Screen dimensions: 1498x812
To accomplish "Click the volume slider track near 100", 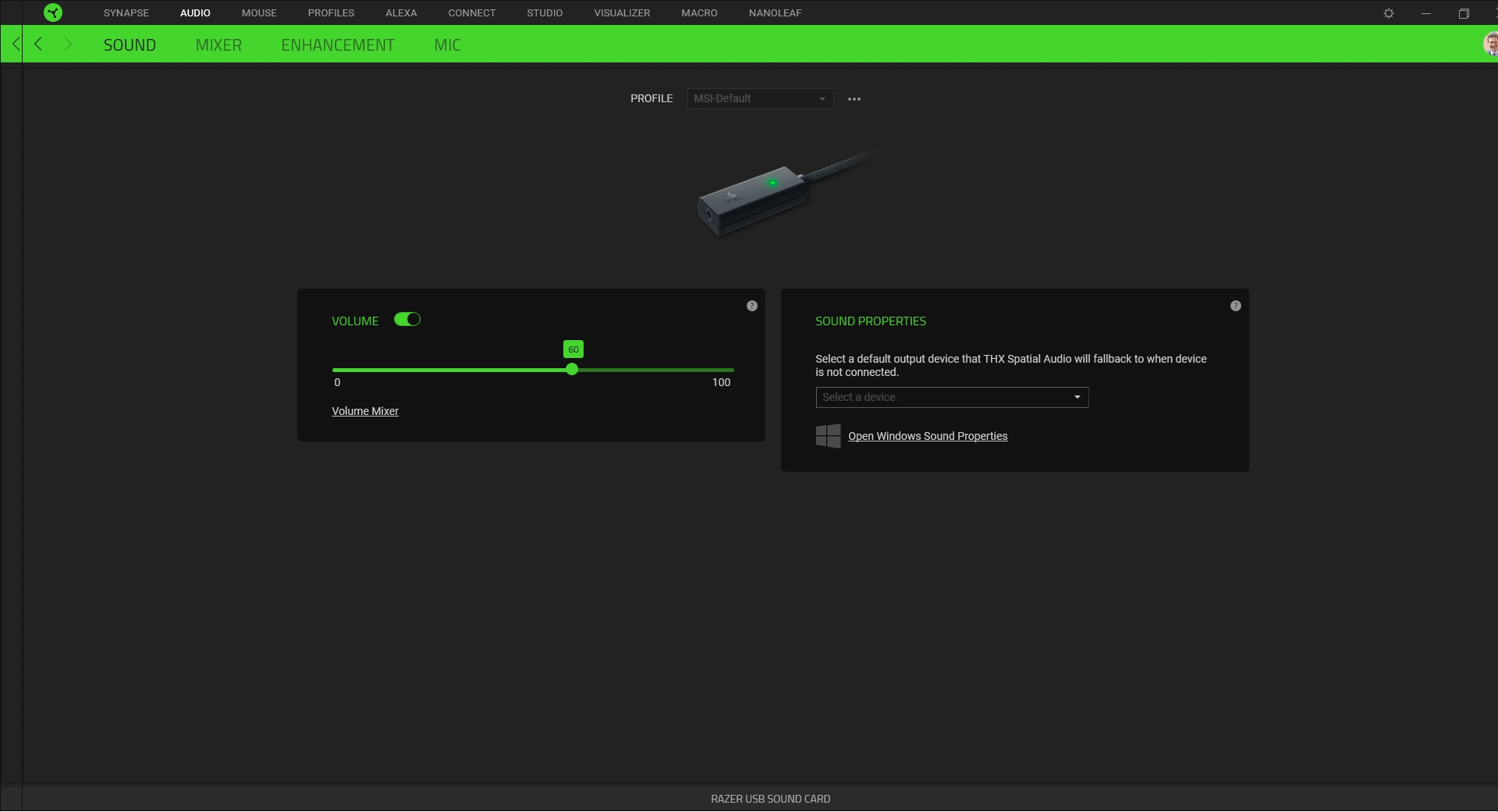I will pos(730,370).
